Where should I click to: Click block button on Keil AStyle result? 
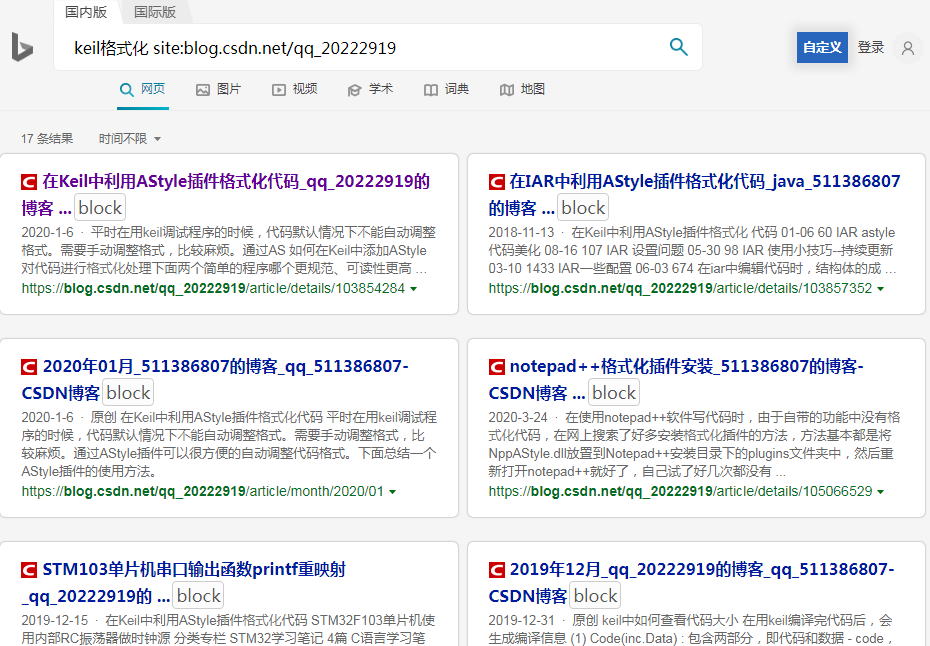100,208
